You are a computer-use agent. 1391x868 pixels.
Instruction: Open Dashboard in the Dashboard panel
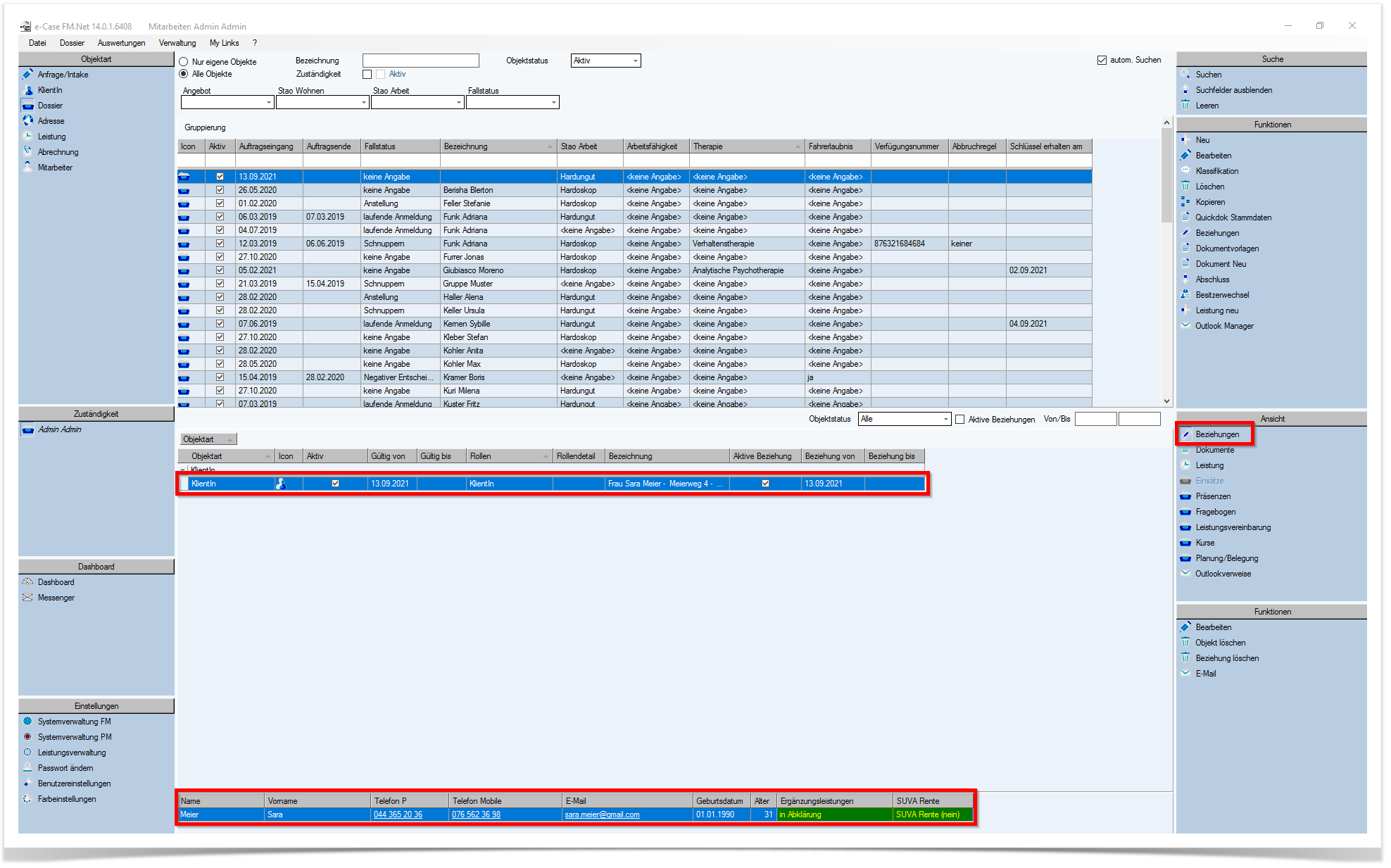click(56, 582)
